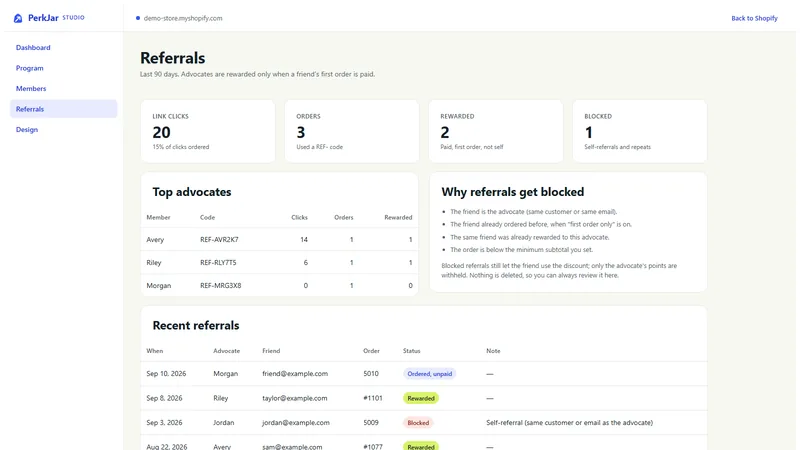
Task: Open the Design section
Action: click(x=27, y=130)
